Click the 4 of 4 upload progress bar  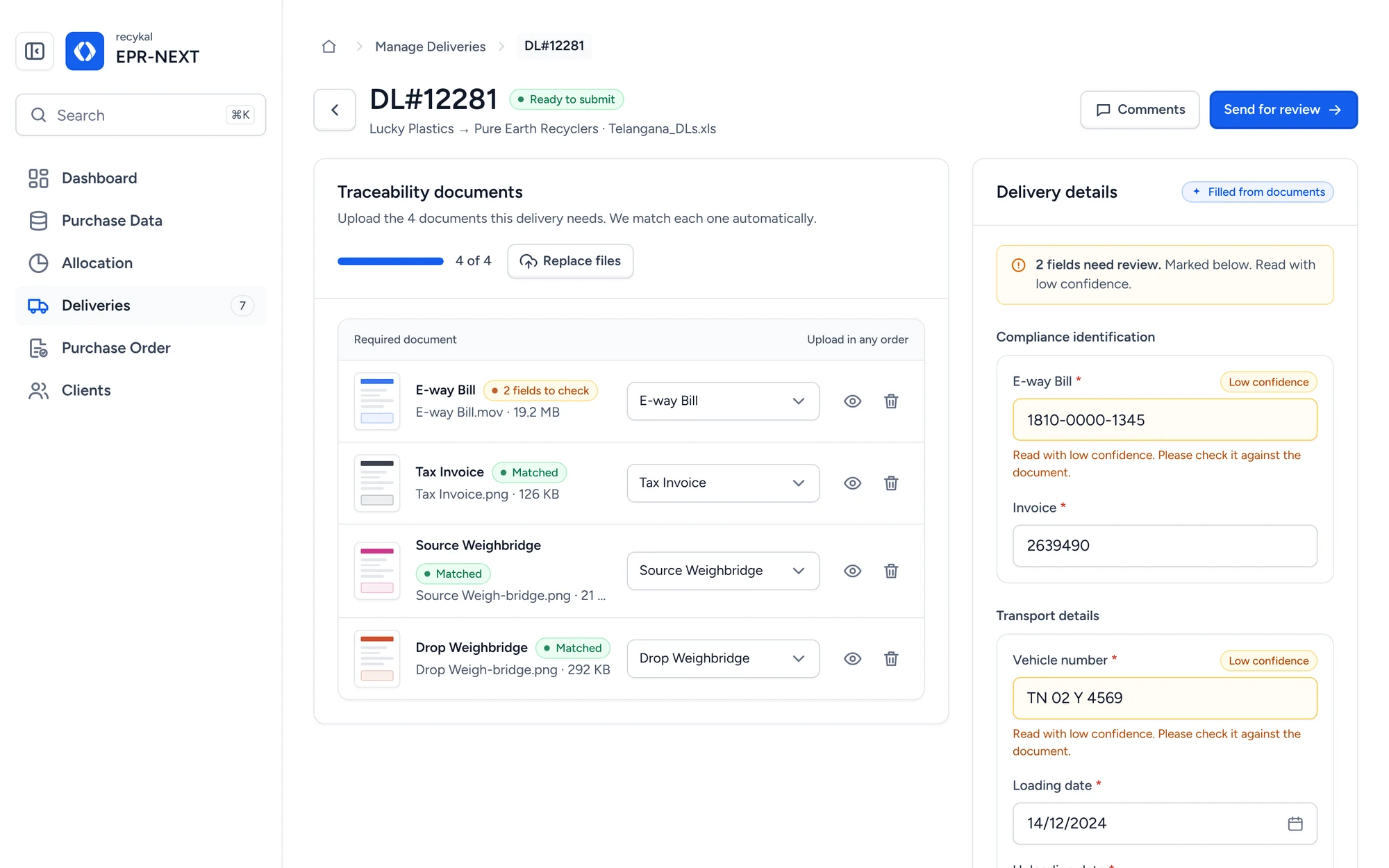pos(390,261)
